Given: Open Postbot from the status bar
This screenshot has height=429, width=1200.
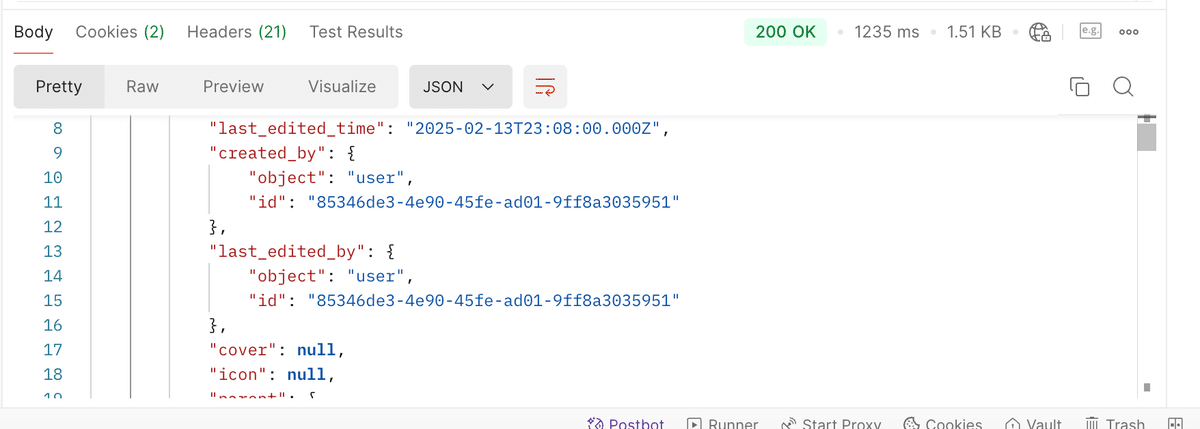Looking at the screenshot, I should point(625,423).
